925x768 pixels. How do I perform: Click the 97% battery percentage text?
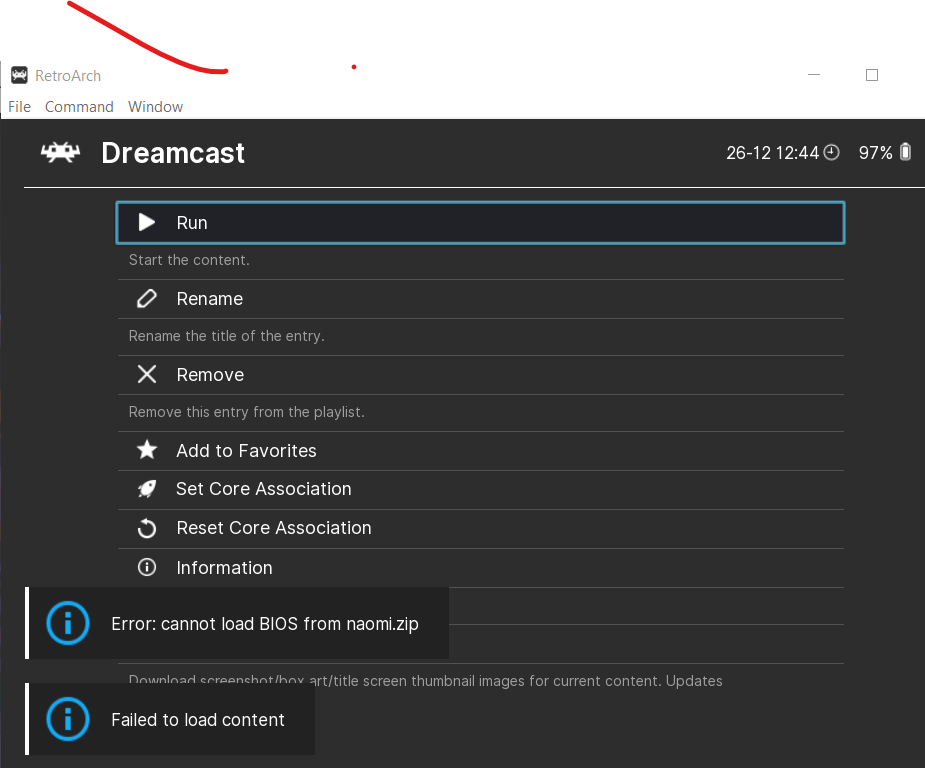[x=875, y=153]
